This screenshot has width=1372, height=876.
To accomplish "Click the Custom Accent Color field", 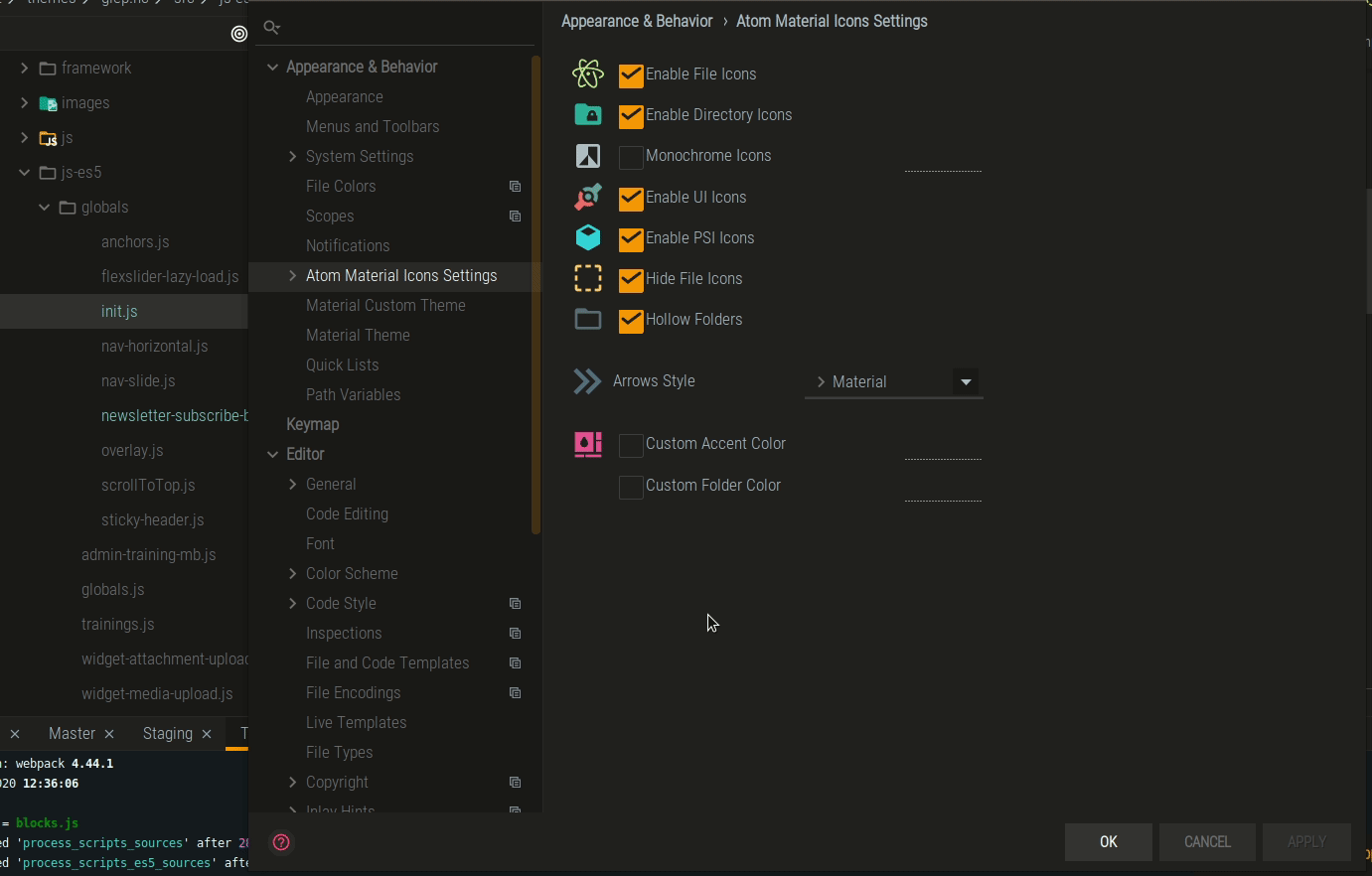I will [943, 447].
